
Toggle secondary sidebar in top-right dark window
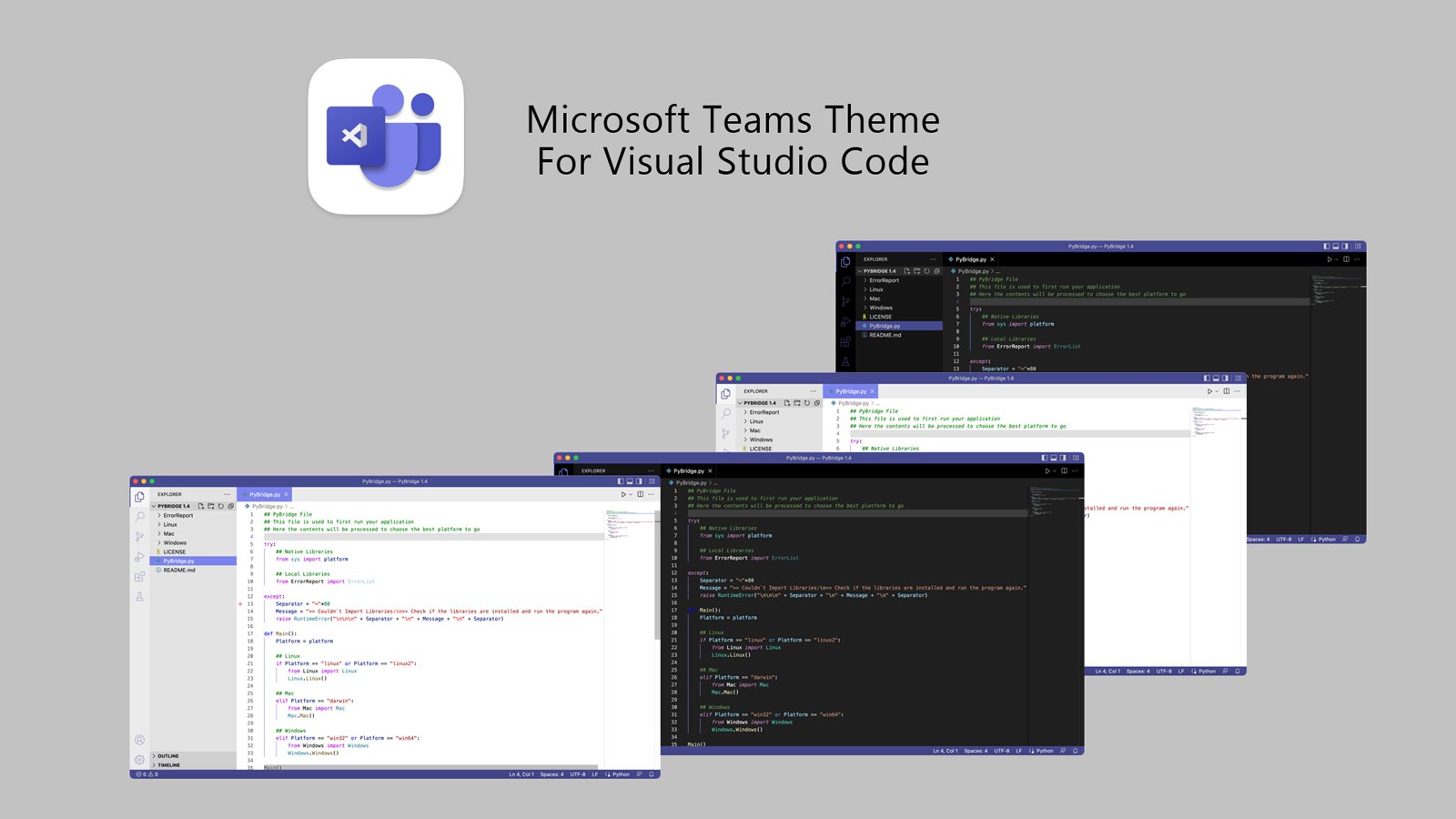1345,246
